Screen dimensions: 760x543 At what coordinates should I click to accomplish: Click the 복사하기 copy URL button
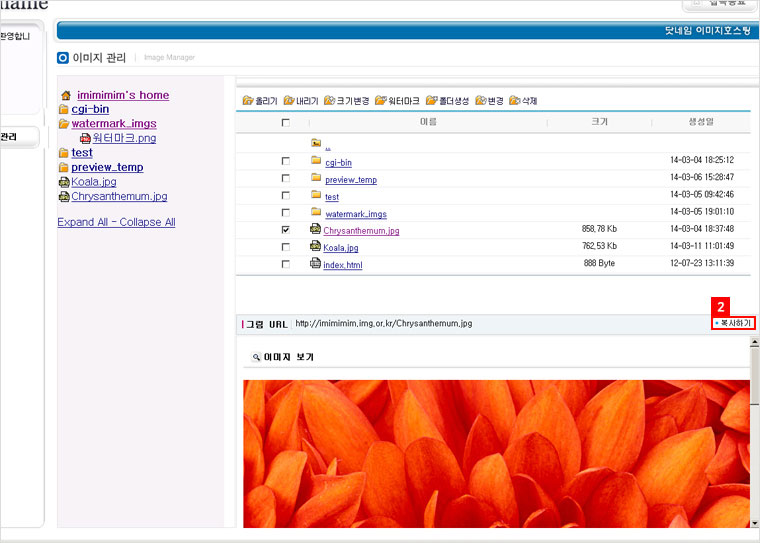(x=733, y=323)
